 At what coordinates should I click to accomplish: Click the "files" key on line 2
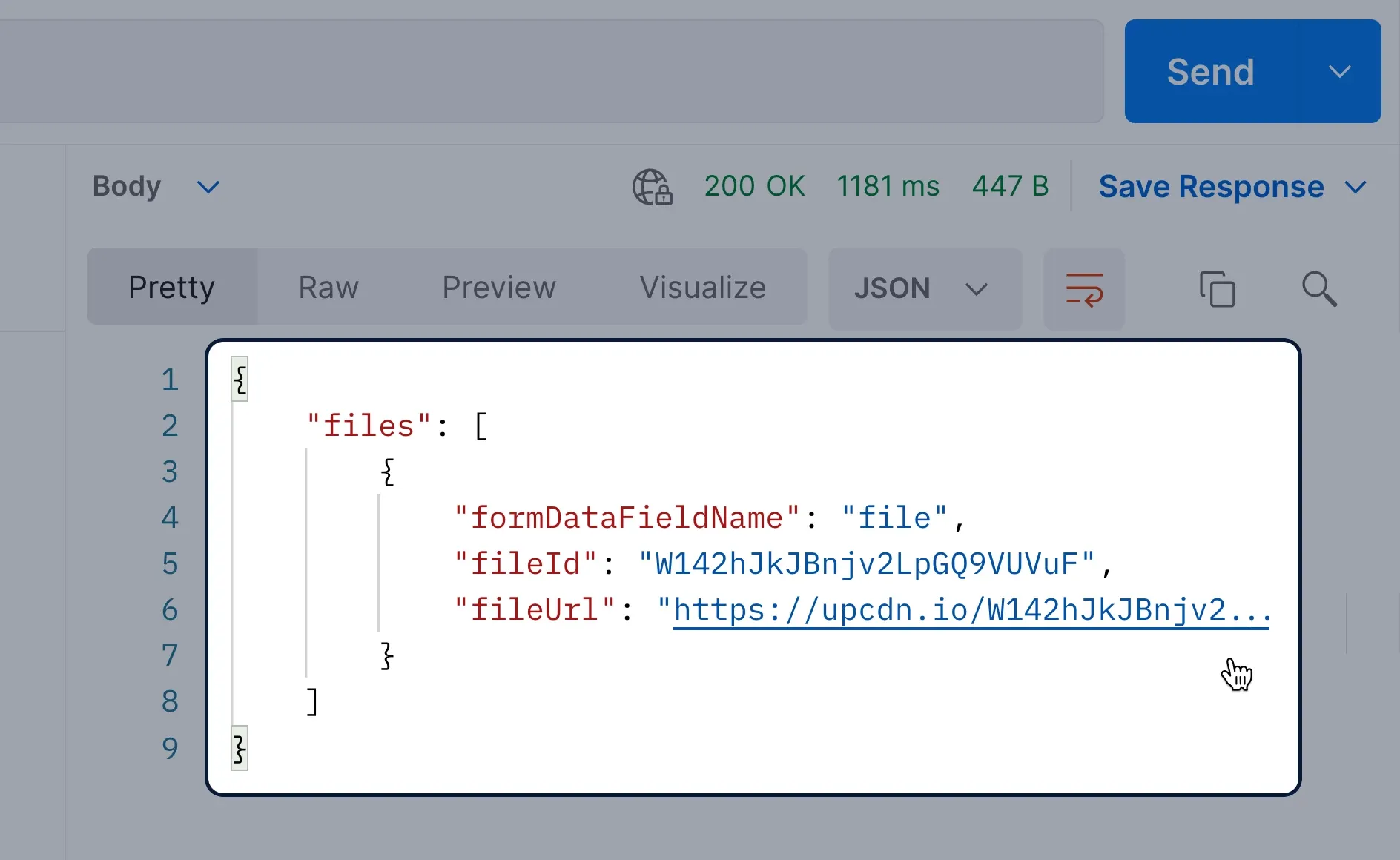(x=369, y=426)
